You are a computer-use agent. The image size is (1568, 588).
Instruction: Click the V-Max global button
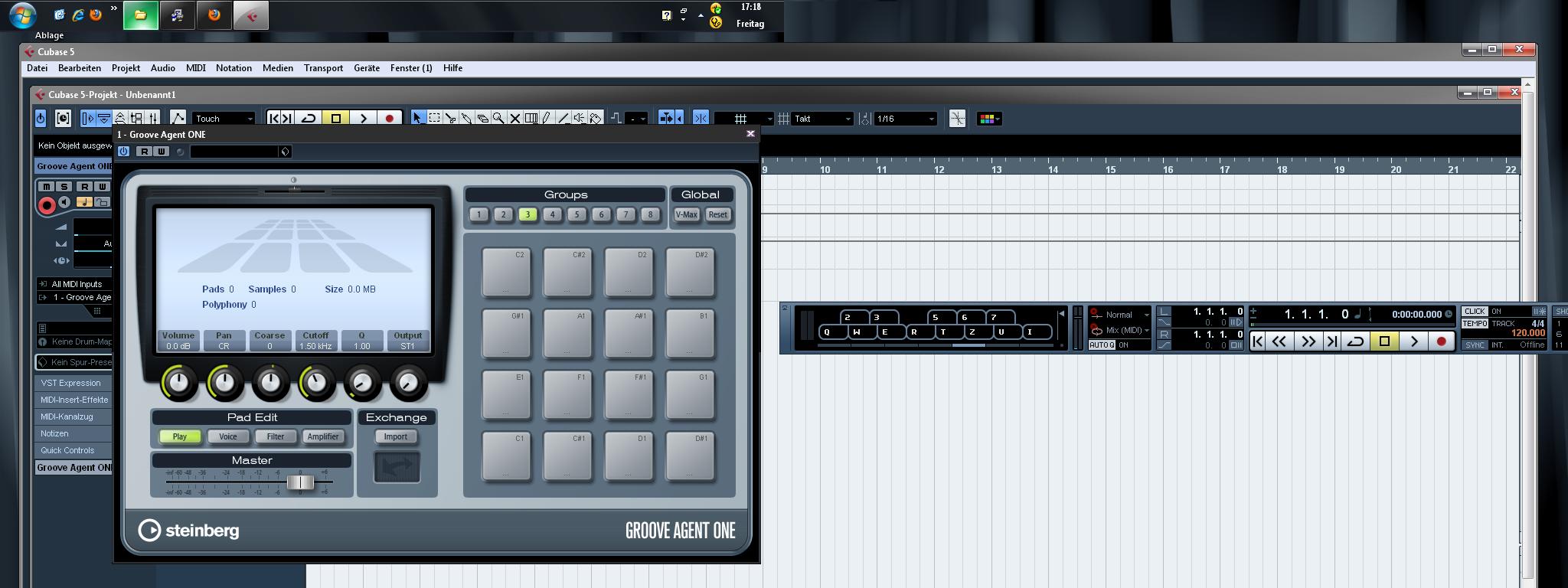pos(686,214)
